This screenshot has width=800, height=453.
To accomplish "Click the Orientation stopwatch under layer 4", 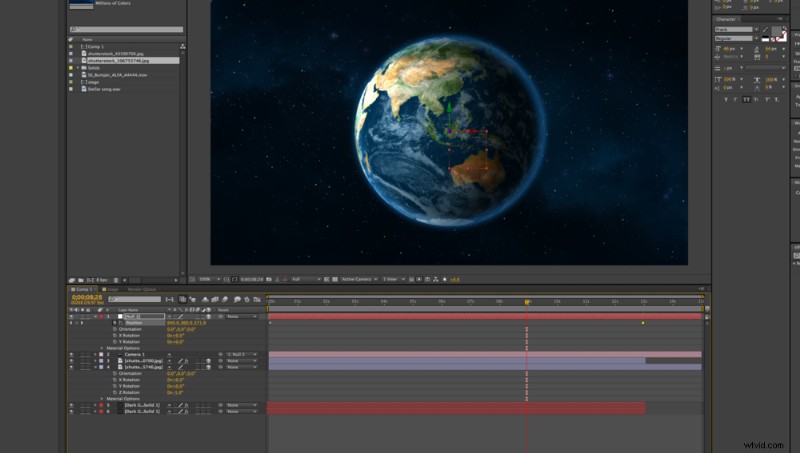I will click(x=115, y=373).
